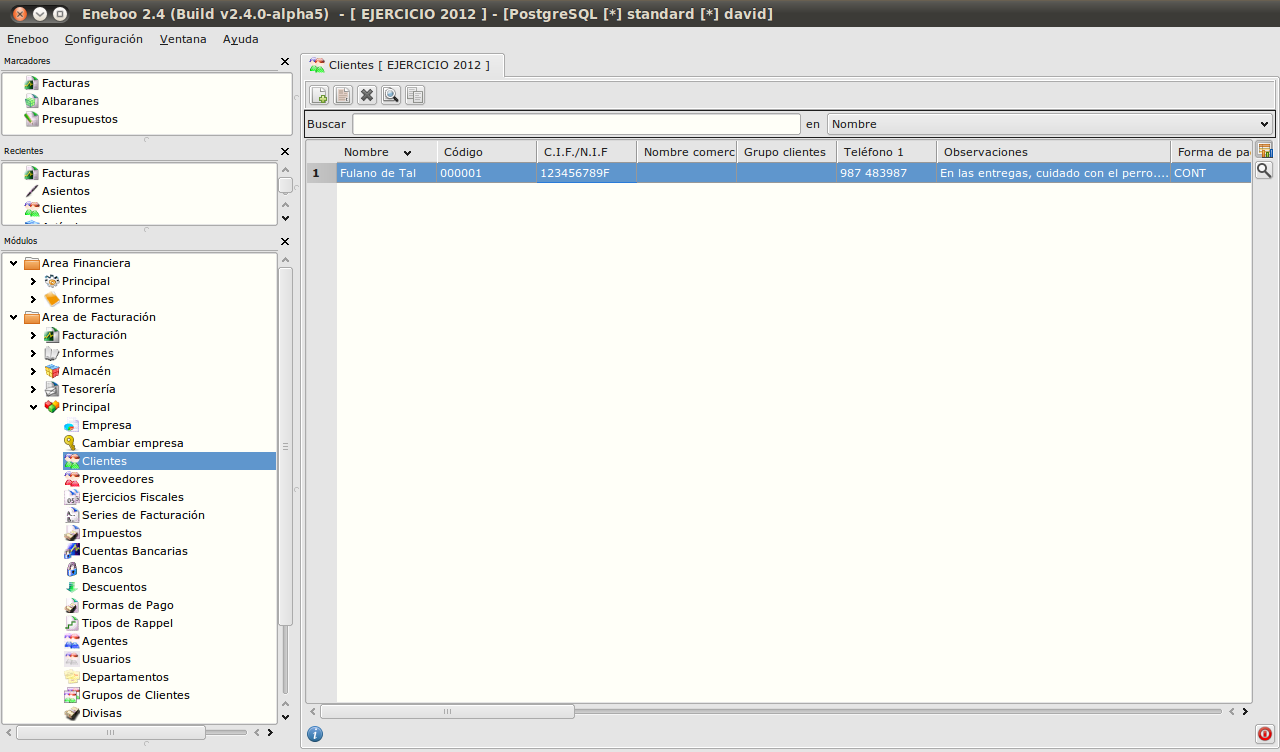
Task: Edit the selected client record
Action: click(343, 95)
